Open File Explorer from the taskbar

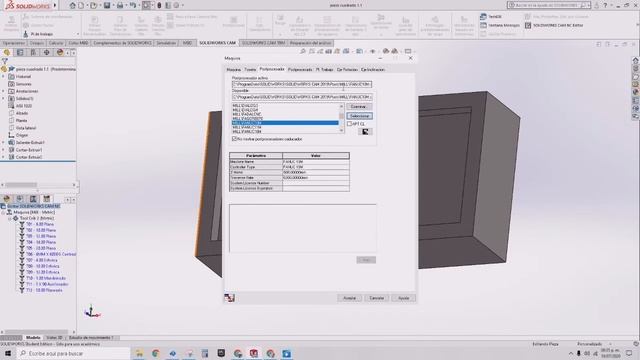pyautogui.click(x=139, y=353)
